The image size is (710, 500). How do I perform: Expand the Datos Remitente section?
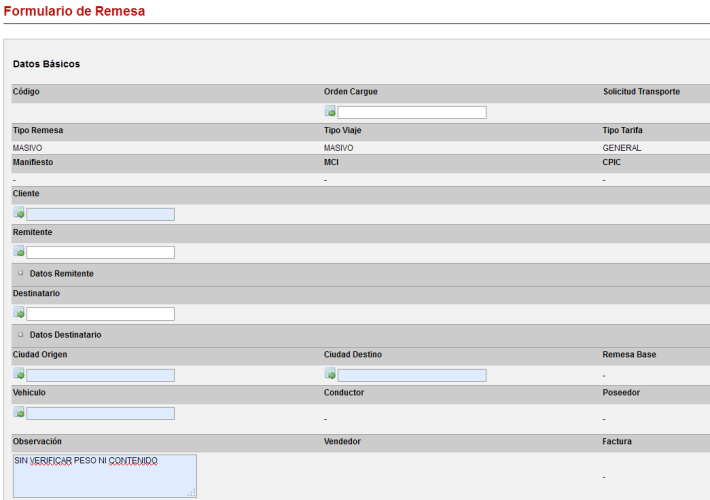point(20,274)
